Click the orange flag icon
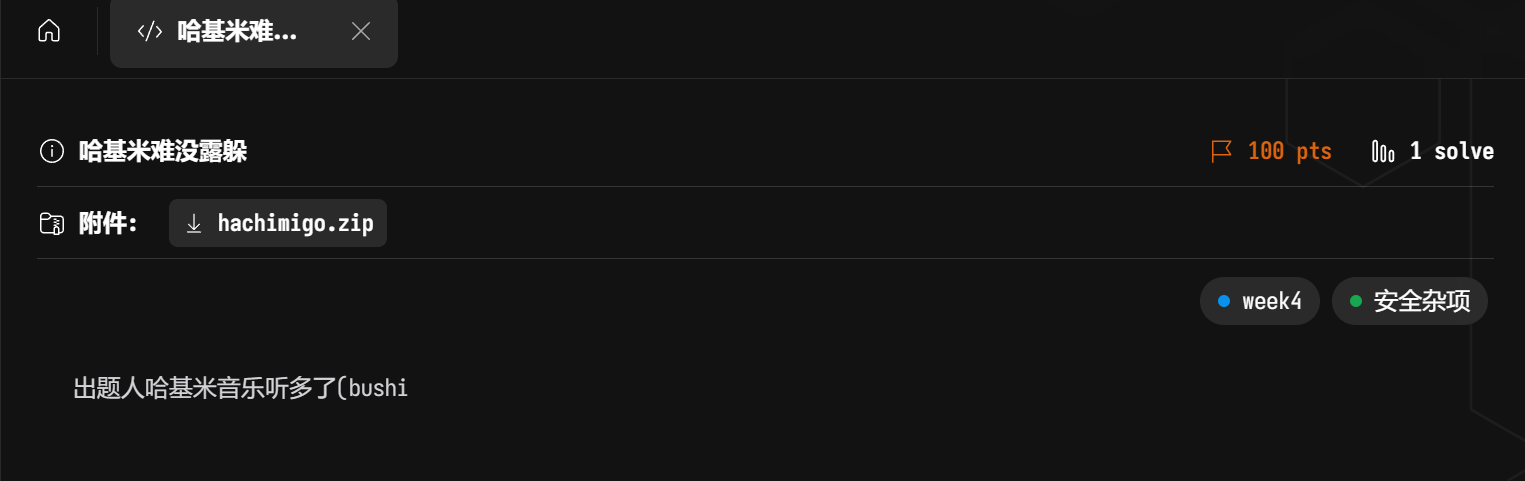The image size is (1525, 481). click(x=1221, y=152)
